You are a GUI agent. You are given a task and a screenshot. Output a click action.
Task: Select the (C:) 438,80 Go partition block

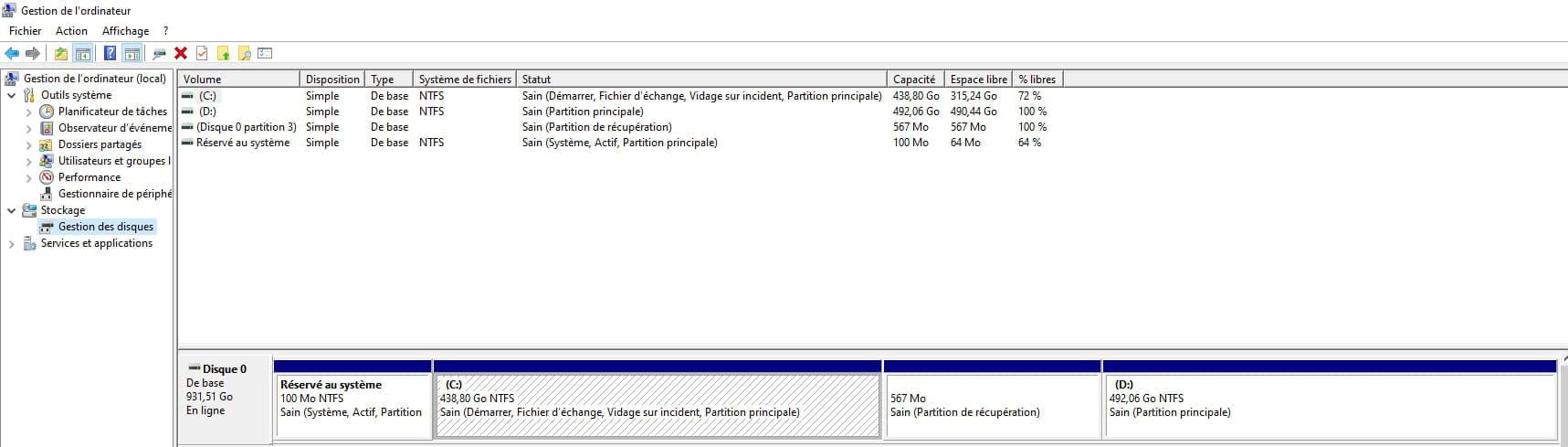(x=658, y=399)
